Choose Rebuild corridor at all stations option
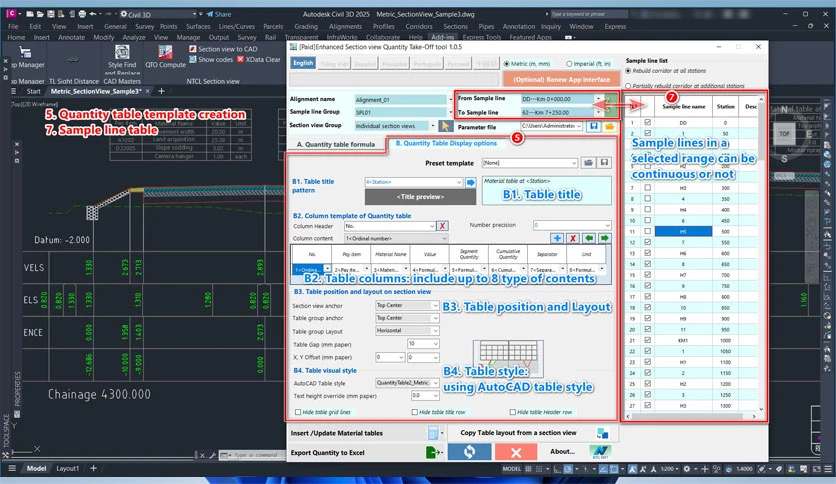Viewport: 836px width, 484px height. pos(628,70)
